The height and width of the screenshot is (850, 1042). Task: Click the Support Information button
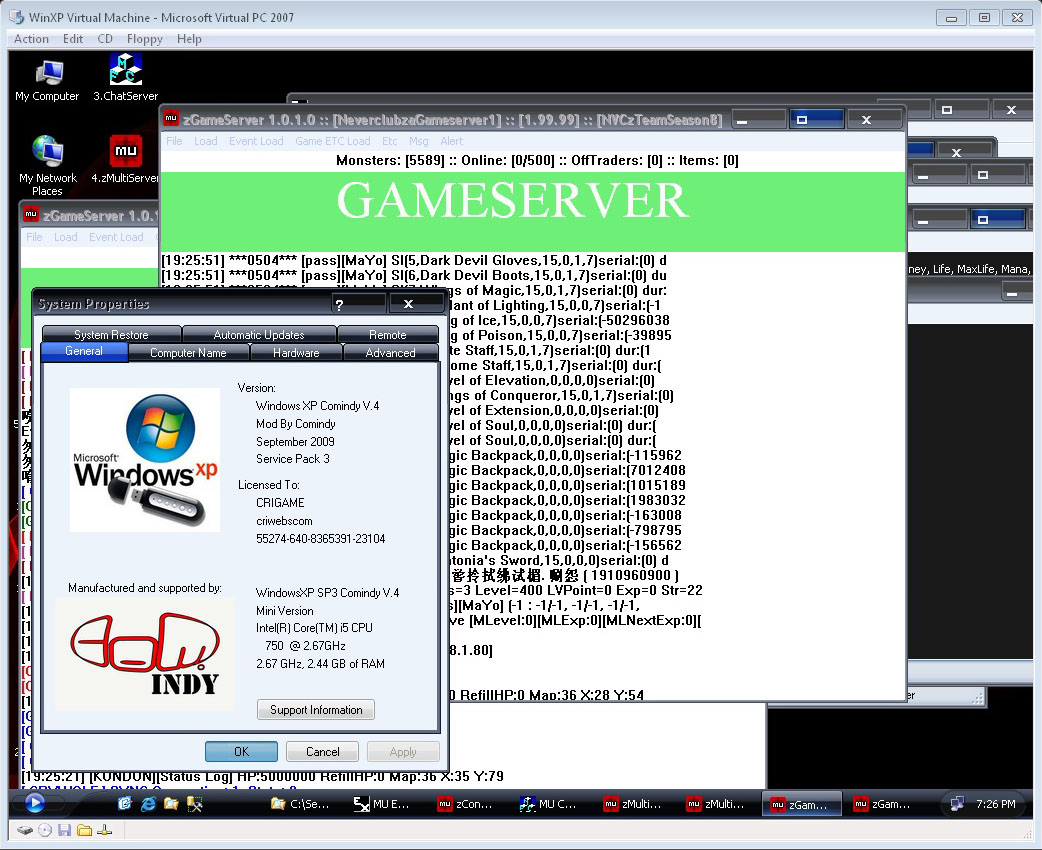(x=316, y=710)
